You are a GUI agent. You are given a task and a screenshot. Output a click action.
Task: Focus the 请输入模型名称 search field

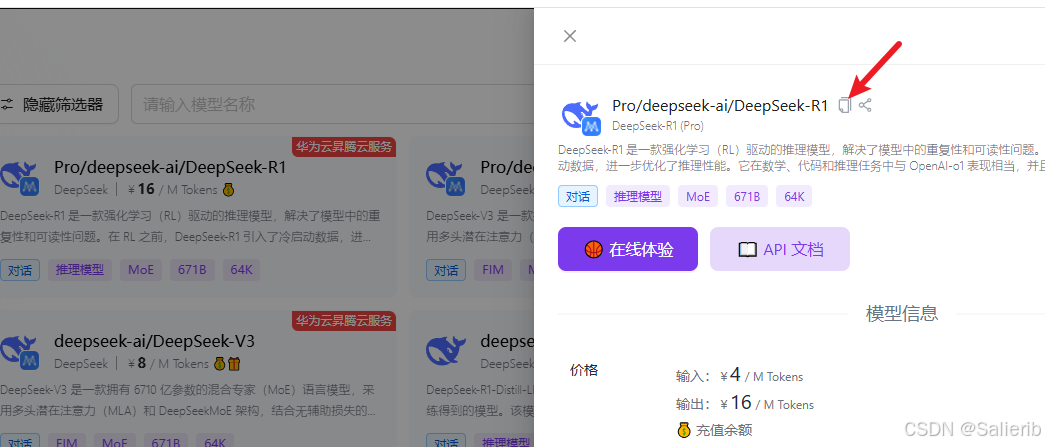click(332, 104)
